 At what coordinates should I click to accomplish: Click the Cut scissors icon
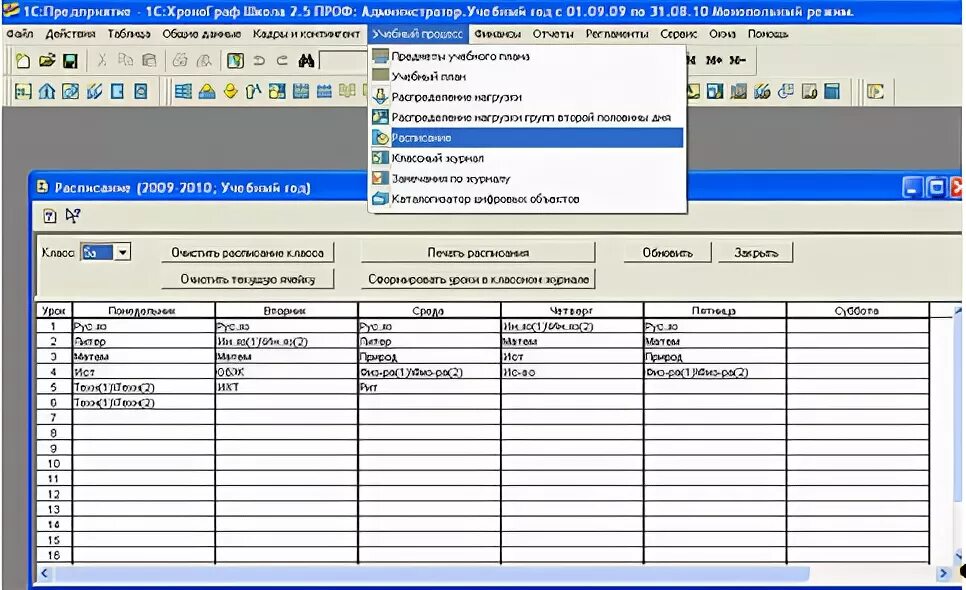click(x=102, y=60)
